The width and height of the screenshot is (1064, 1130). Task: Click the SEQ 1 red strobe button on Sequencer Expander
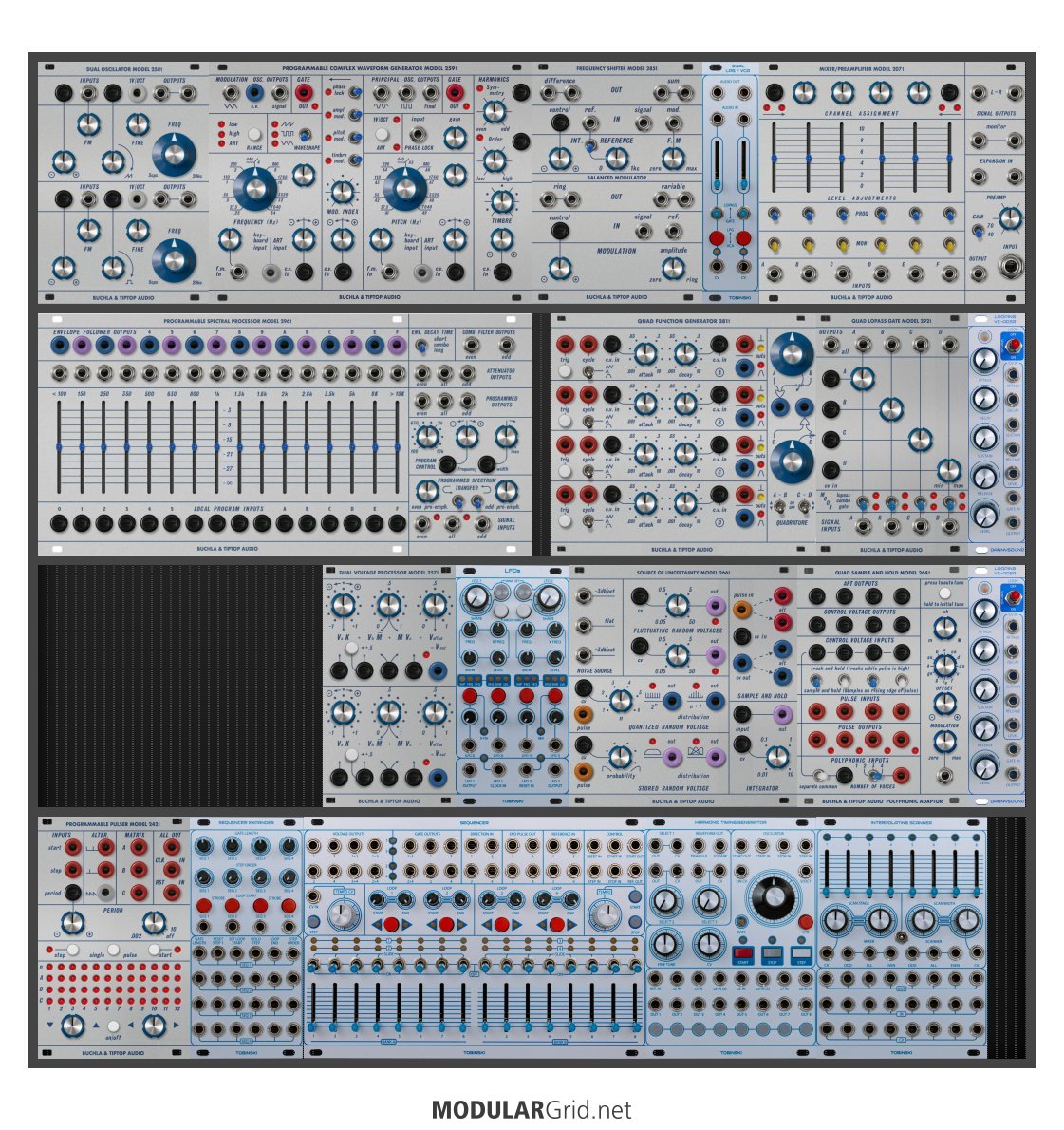point(204,905)
